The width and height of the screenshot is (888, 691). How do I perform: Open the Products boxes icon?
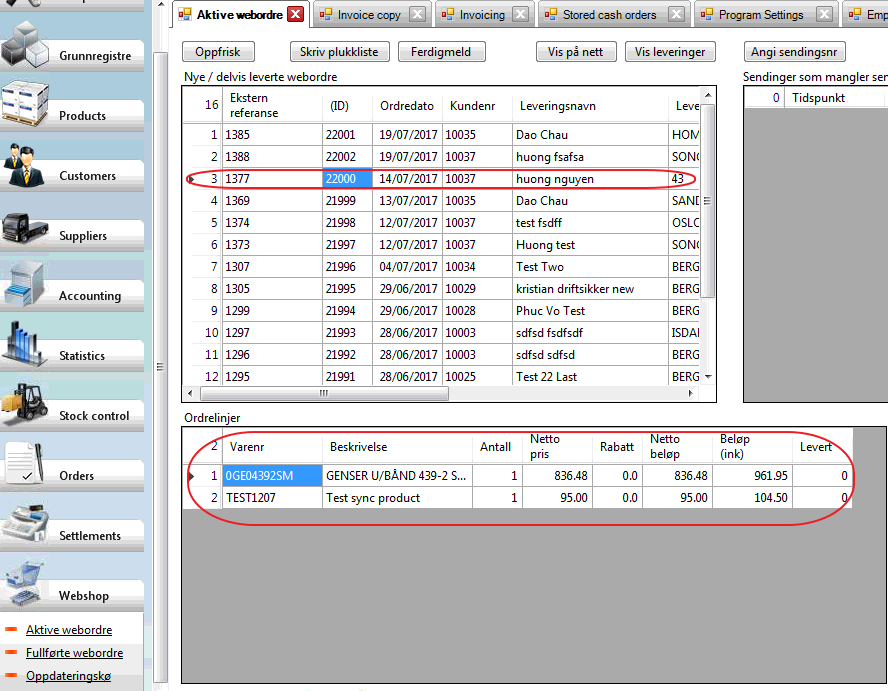(x=25, y=104)
